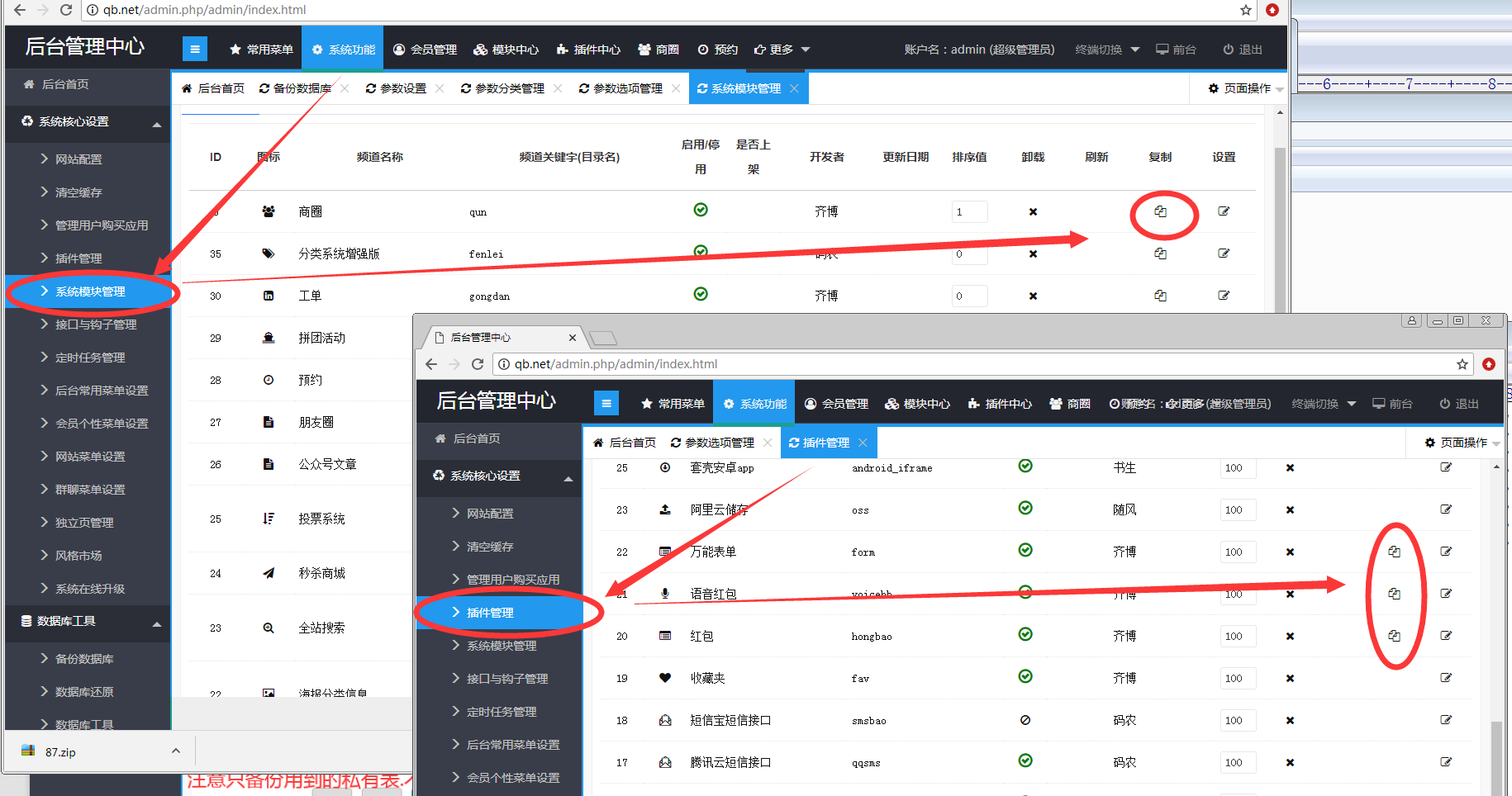This screenshot has height=796, width=1512.
Task: Toggle the enabled status for 阿里云储存
Action: pos(1025,508)
